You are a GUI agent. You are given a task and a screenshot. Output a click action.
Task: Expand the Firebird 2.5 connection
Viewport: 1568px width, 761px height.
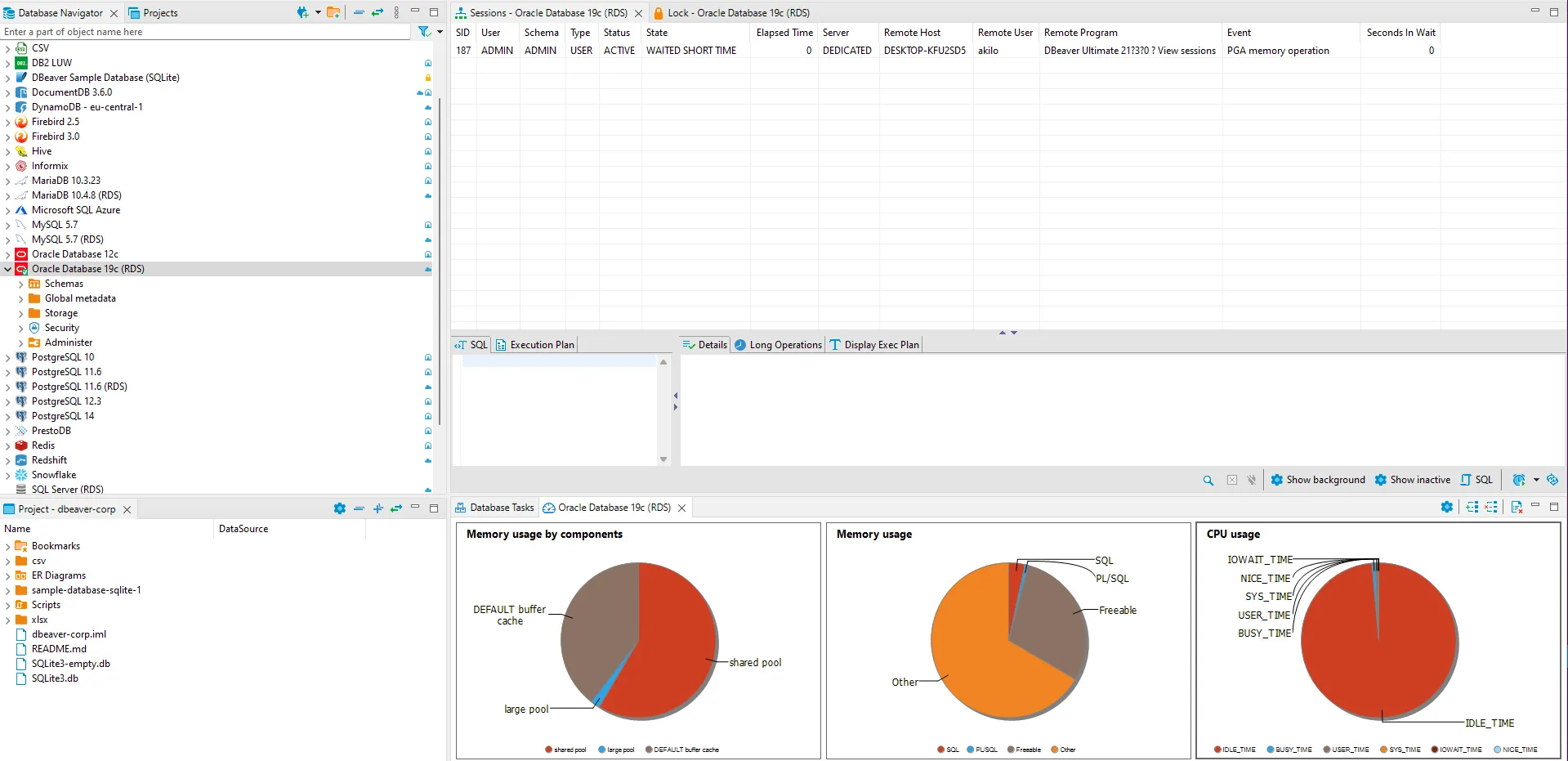point(8,122)
